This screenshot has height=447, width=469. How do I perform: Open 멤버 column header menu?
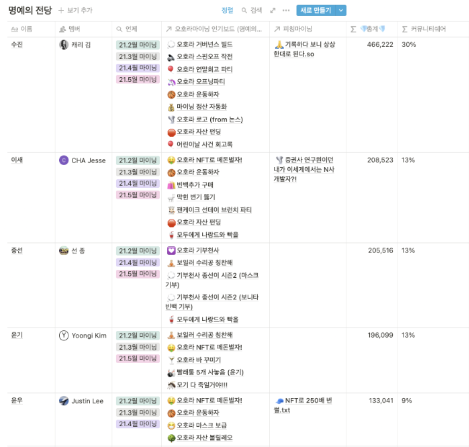click(x=84, y=29)
